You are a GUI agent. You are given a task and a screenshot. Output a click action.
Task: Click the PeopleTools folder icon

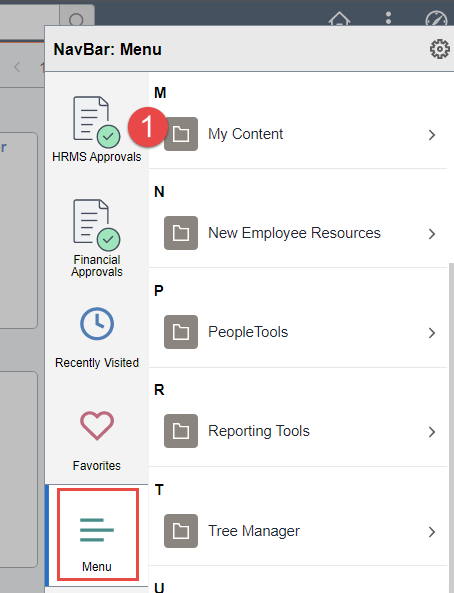point(181,332)
